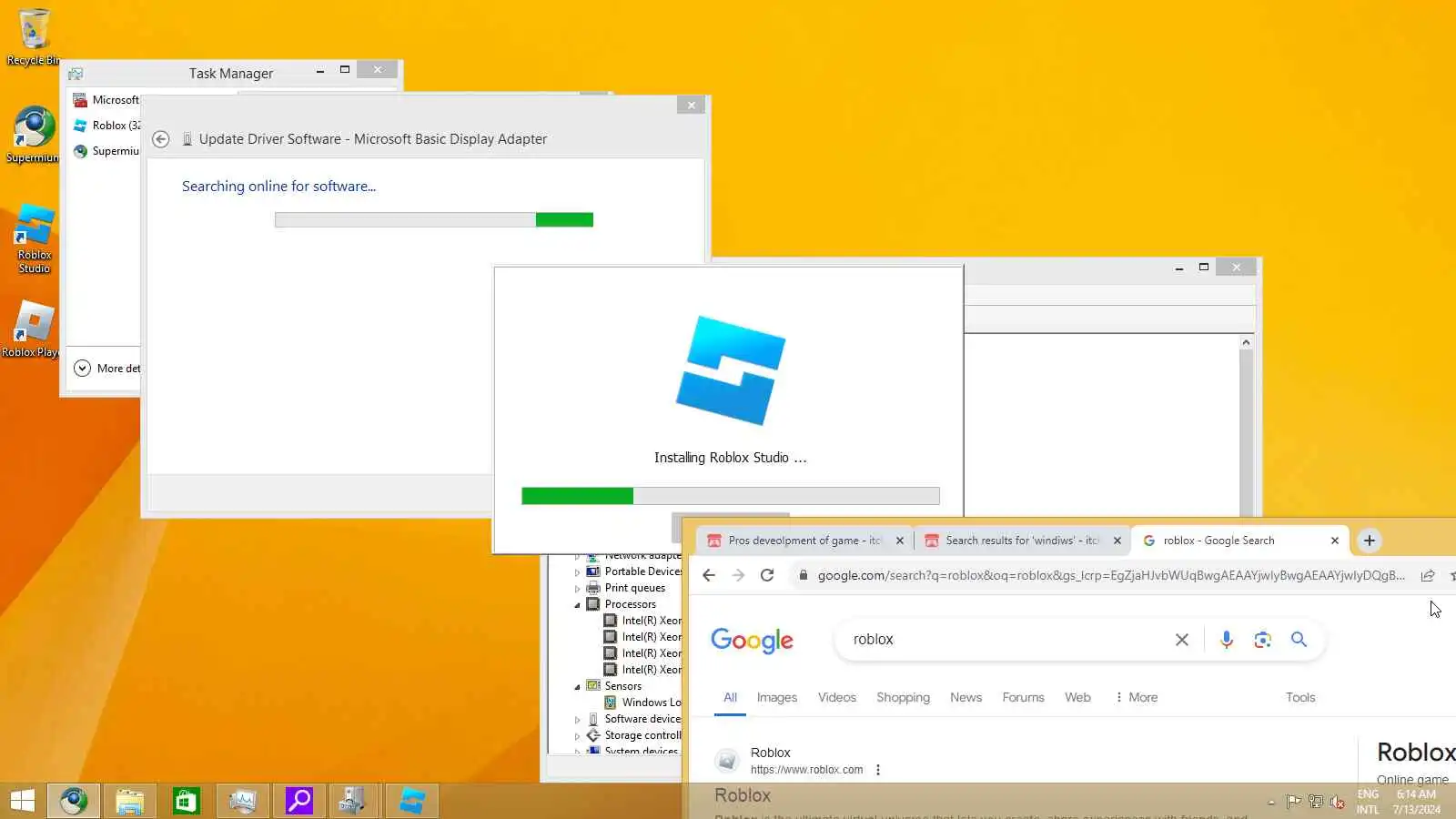Go forward in the browser
Viewport: 1456px width, 819px height.
[x=738, y=575]
